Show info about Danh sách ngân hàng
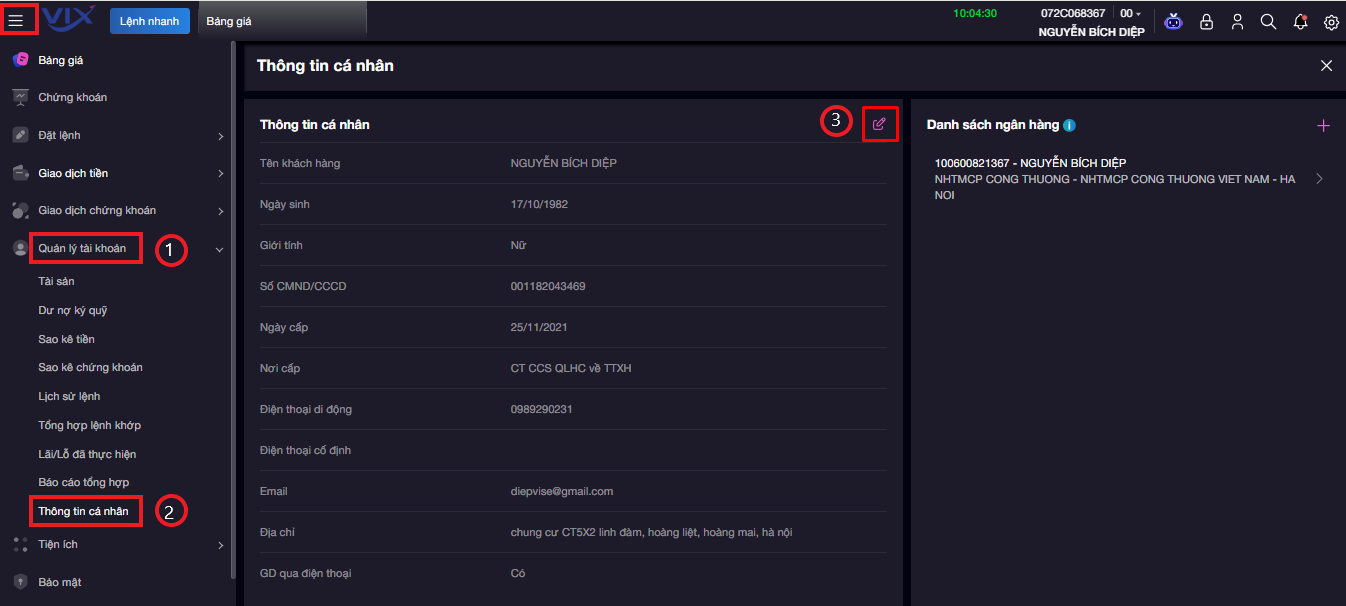 coord(1069,125)
